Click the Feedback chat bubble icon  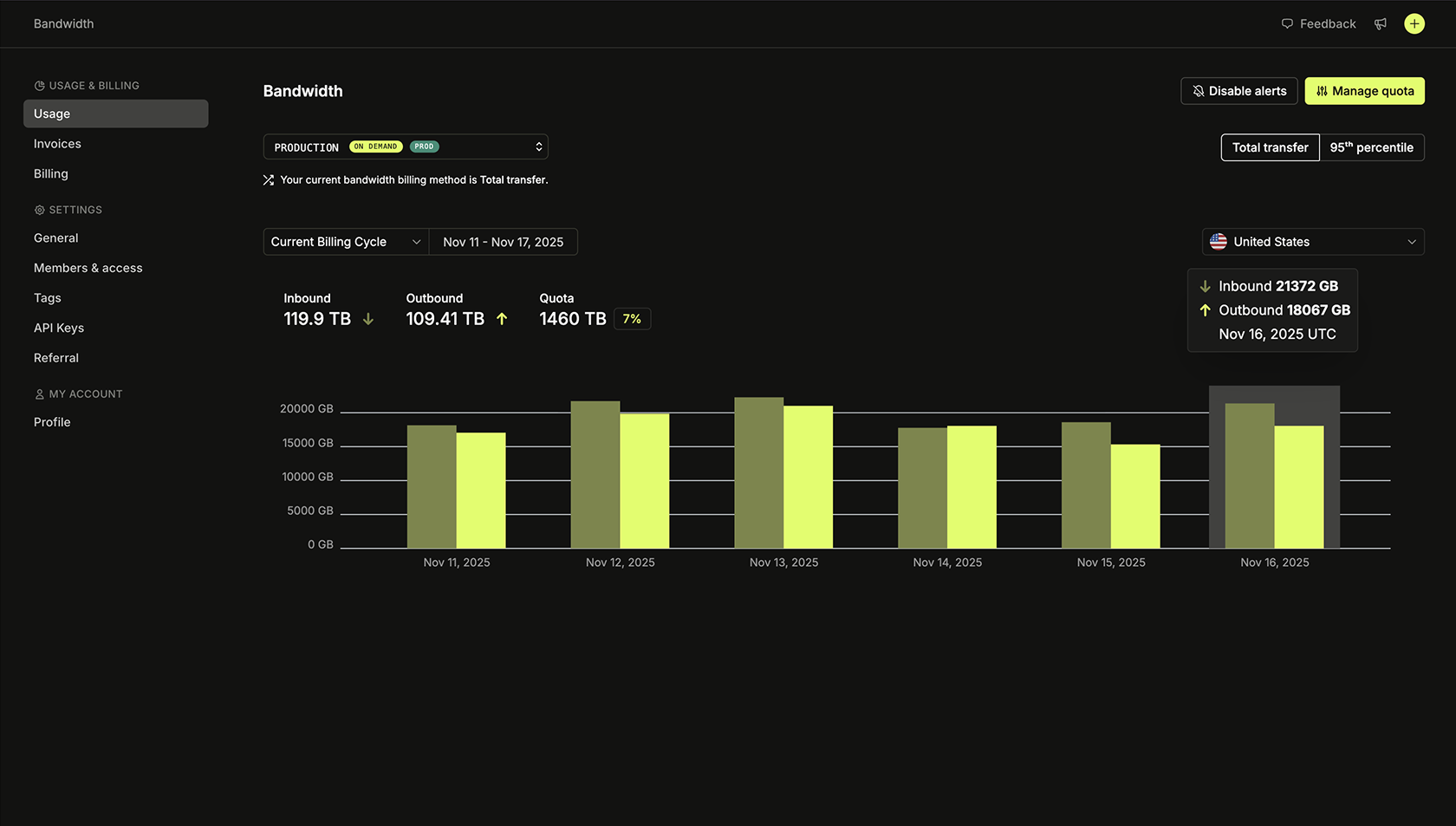pos(1286,23)
